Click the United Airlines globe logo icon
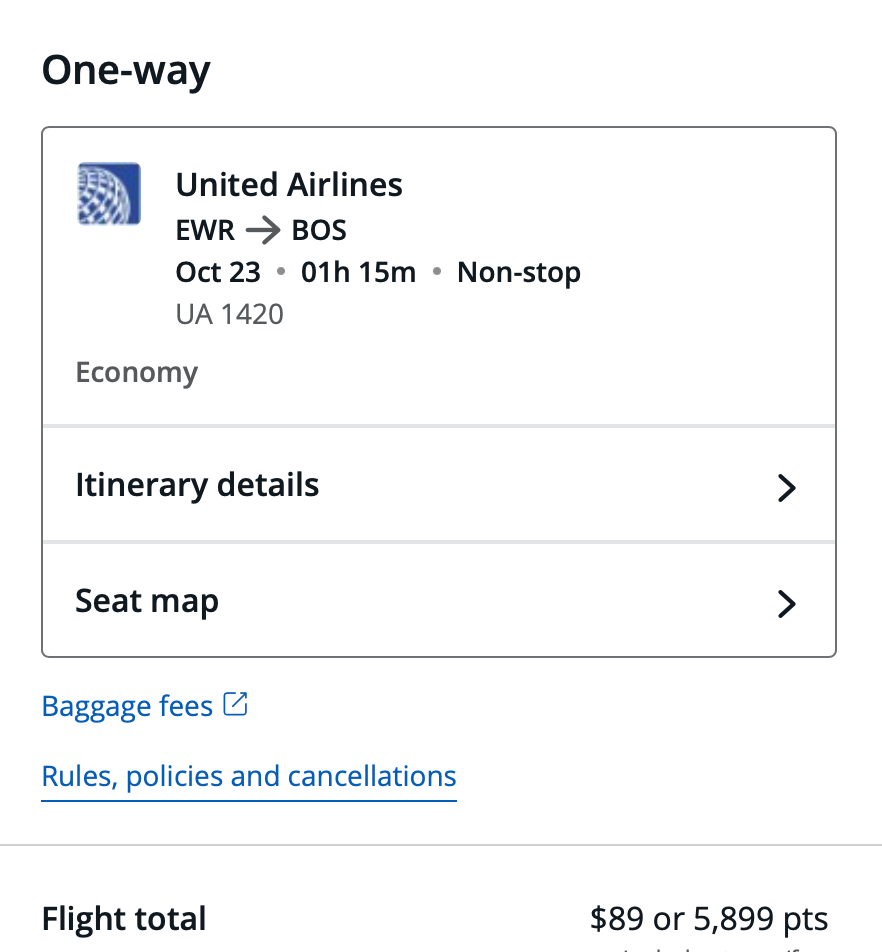The image size is (882, 952). 108,193
